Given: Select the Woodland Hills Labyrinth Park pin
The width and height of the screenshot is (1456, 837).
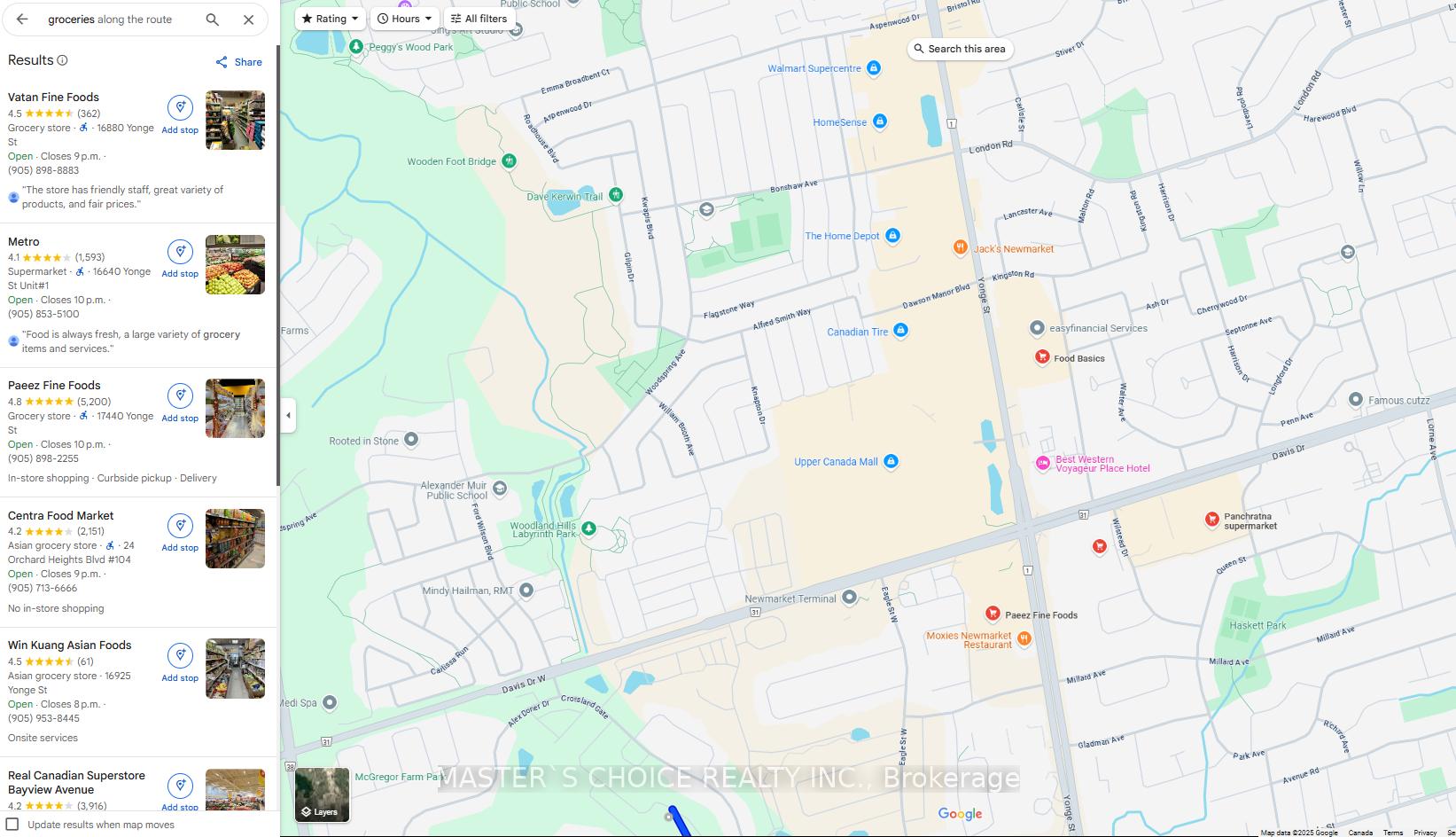Looking at the screenshot, I should pos(588,529).
